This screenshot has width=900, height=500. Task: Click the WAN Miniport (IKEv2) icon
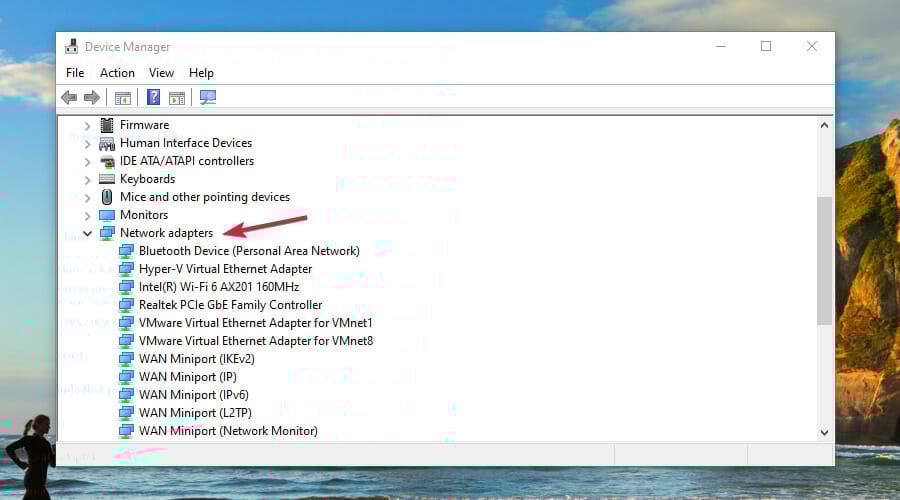coord(126,359)
